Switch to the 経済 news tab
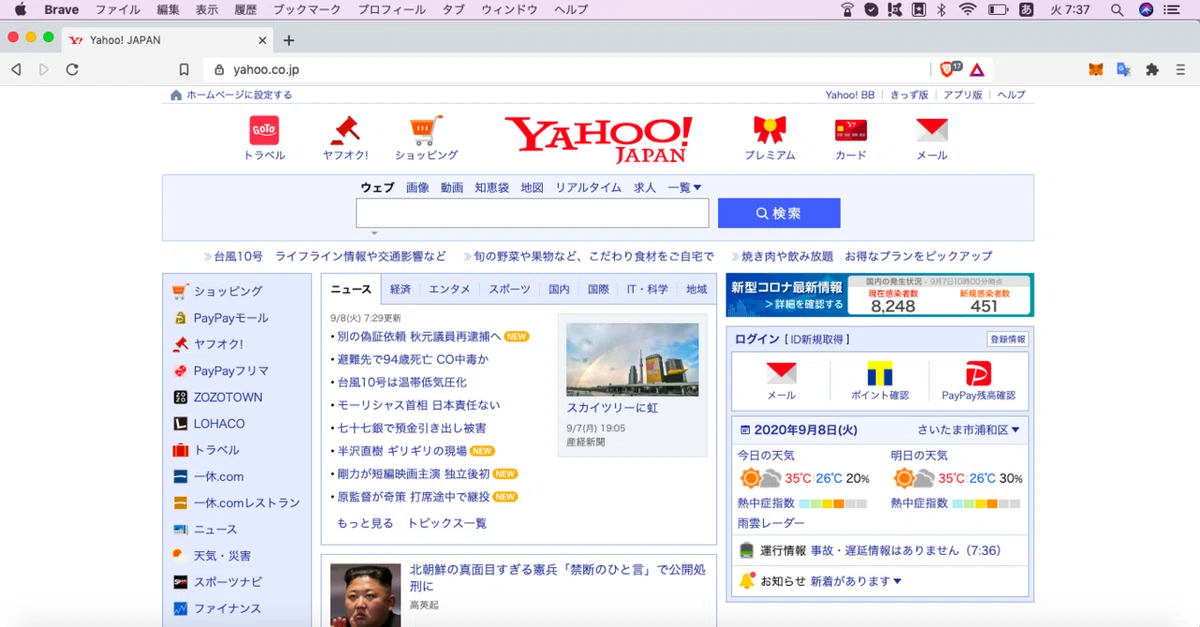This screenshot has width=1200, height=627. [x=400, y=289]
